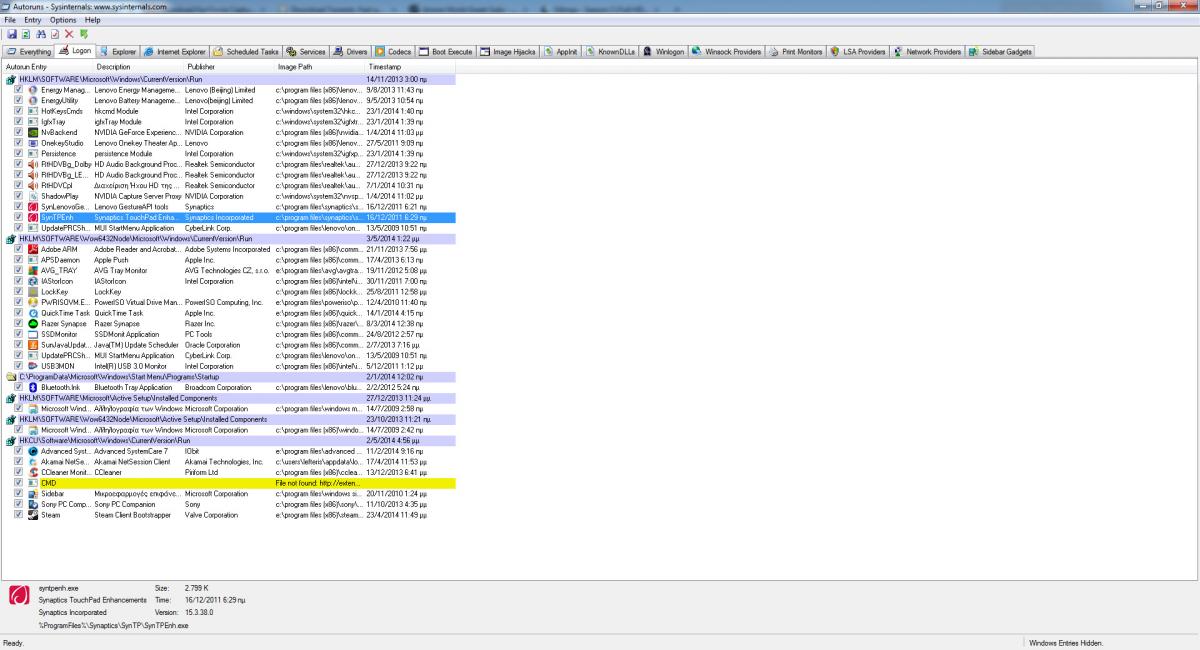Screen dimensions: 1200x650
Task: Click the Steam entry icon
Action: pos(33,515)
